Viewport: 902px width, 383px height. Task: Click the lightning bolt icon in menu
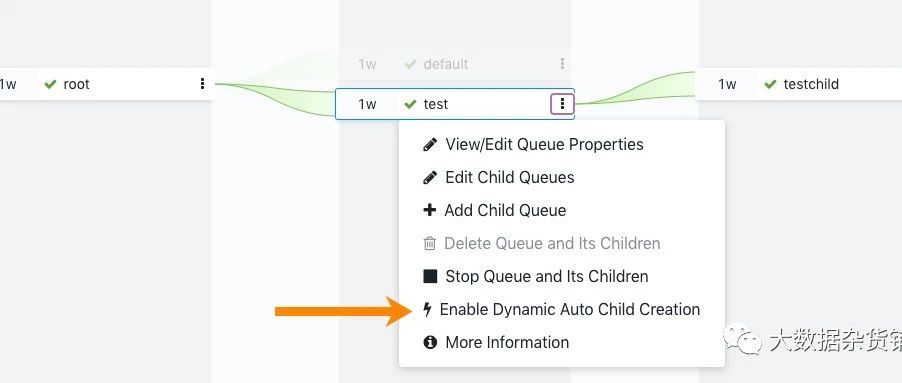[x=427, y=309]
